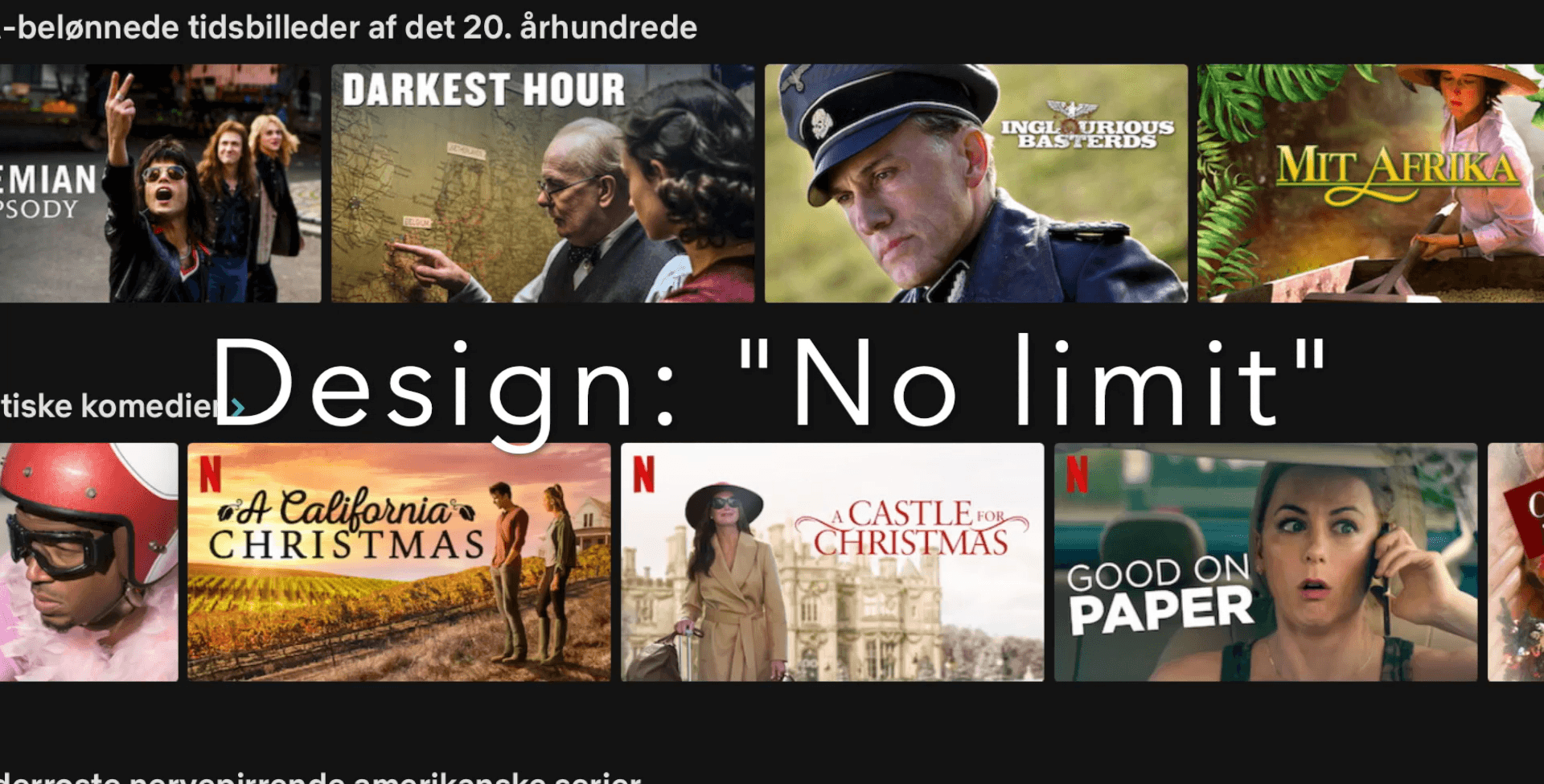
Task: Click the red helmet movie thumbnail
Action: (x=88, y=562)
